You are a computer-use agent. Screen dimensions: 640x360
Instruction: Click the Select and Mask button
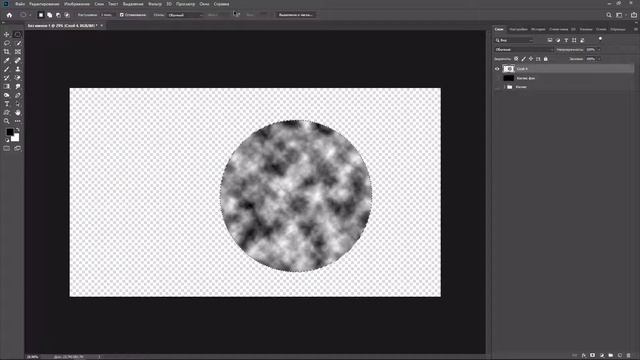point(296,15)
